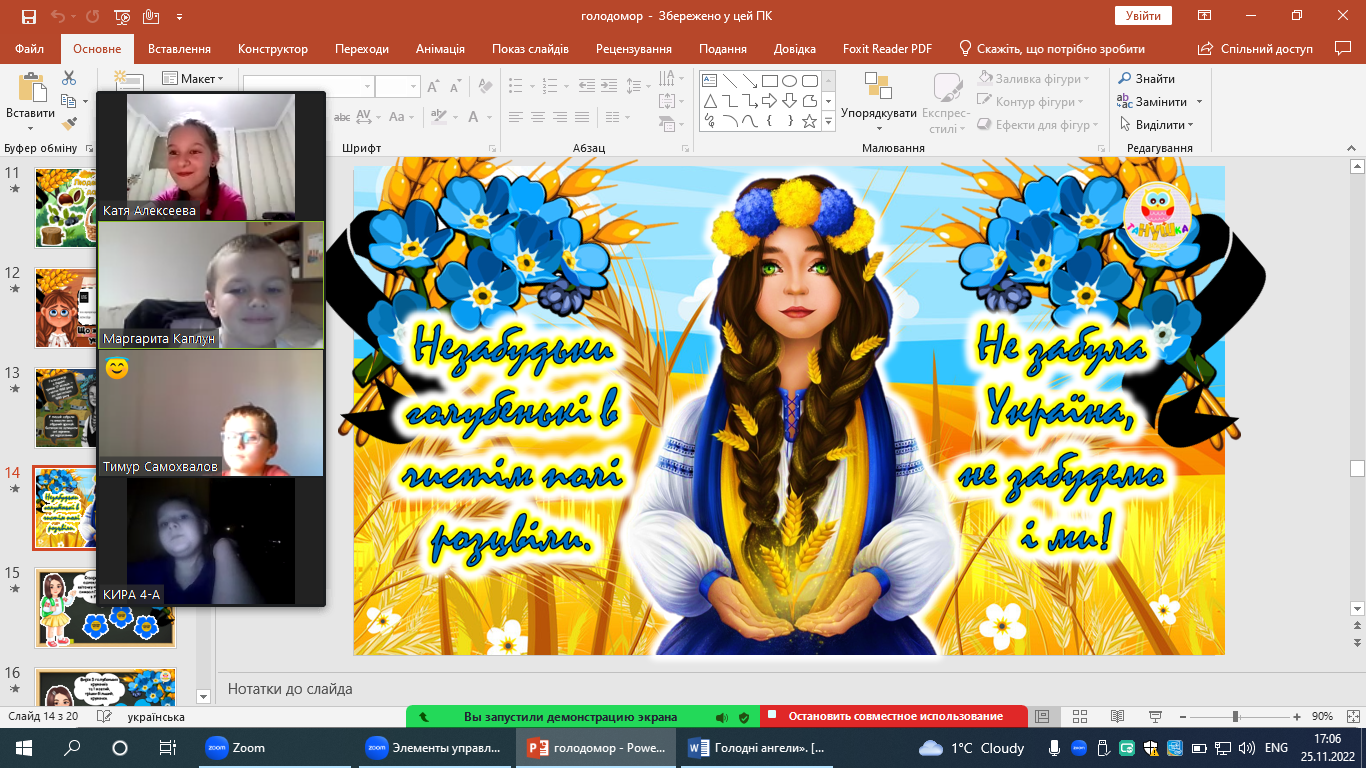
Task: Open Абзац paragraph dialog launcher
Action: click(685, 148)
